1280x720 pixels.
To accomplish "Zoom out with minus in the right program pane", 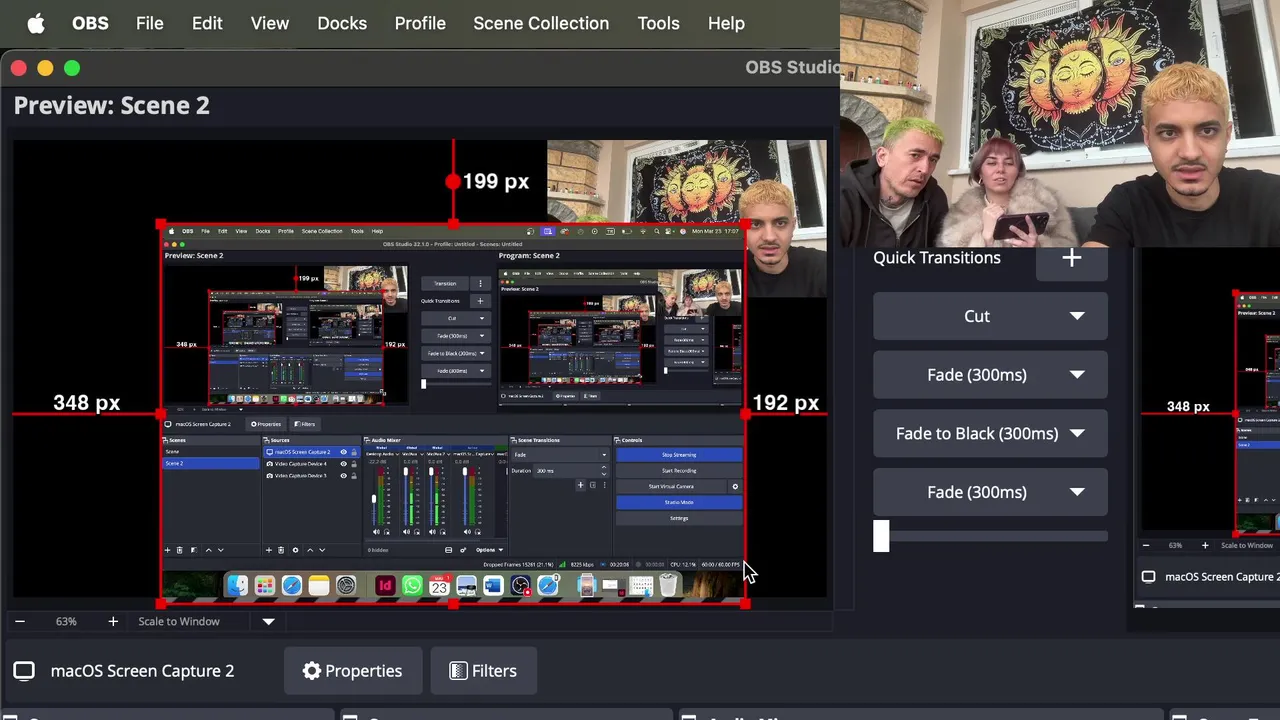I will [1146, 545].
